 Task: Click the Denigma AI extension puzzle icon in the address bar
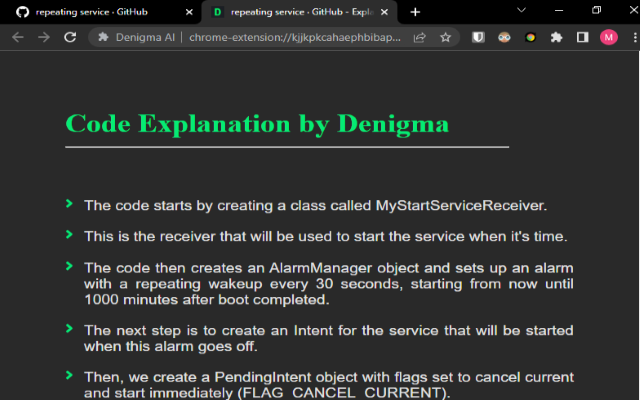click(103, 38)
